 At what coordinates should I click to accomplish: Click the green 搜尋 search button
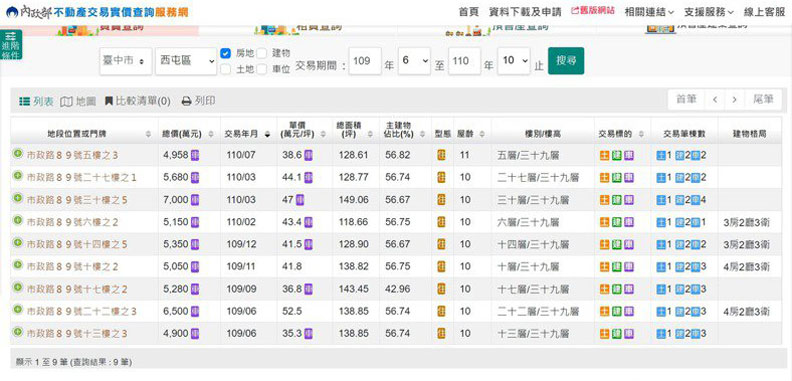[x=566, y=61]
